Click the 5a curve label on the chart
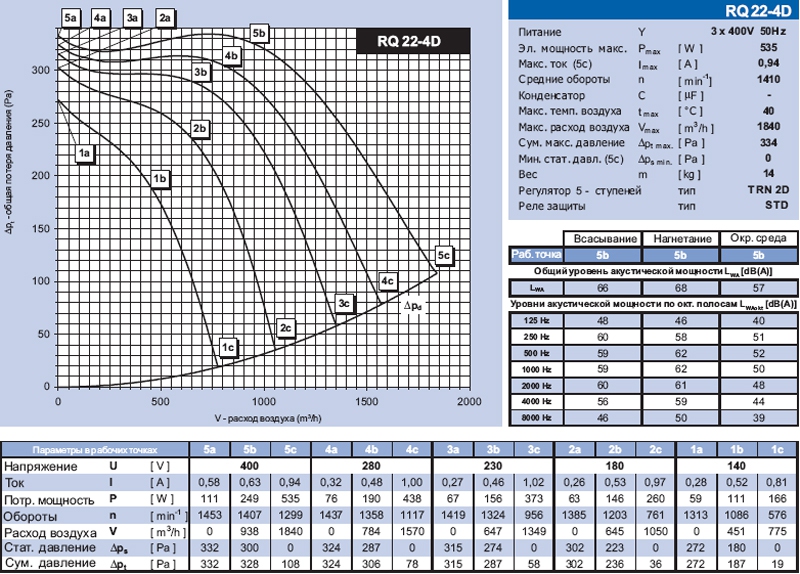The height and width of the screenshot is (574, 800). click(69, 18)
